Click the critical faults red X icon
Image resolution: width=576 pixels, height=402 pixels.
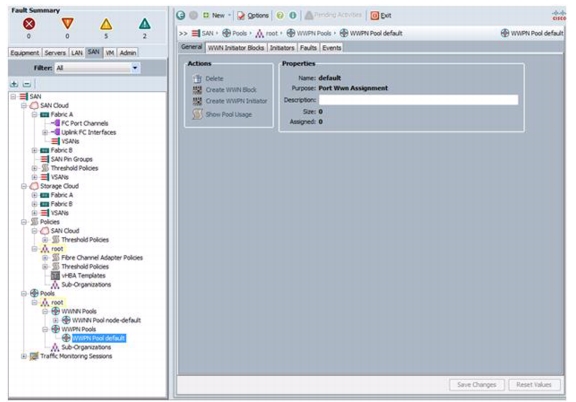point(29,24)
